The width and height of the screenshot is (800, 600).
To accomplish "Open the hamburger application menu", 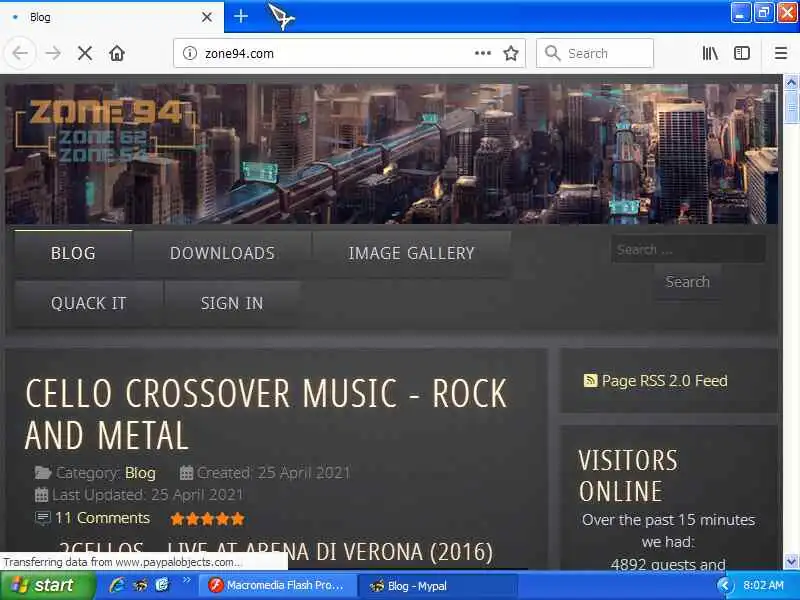I will (x=781, y=53).
